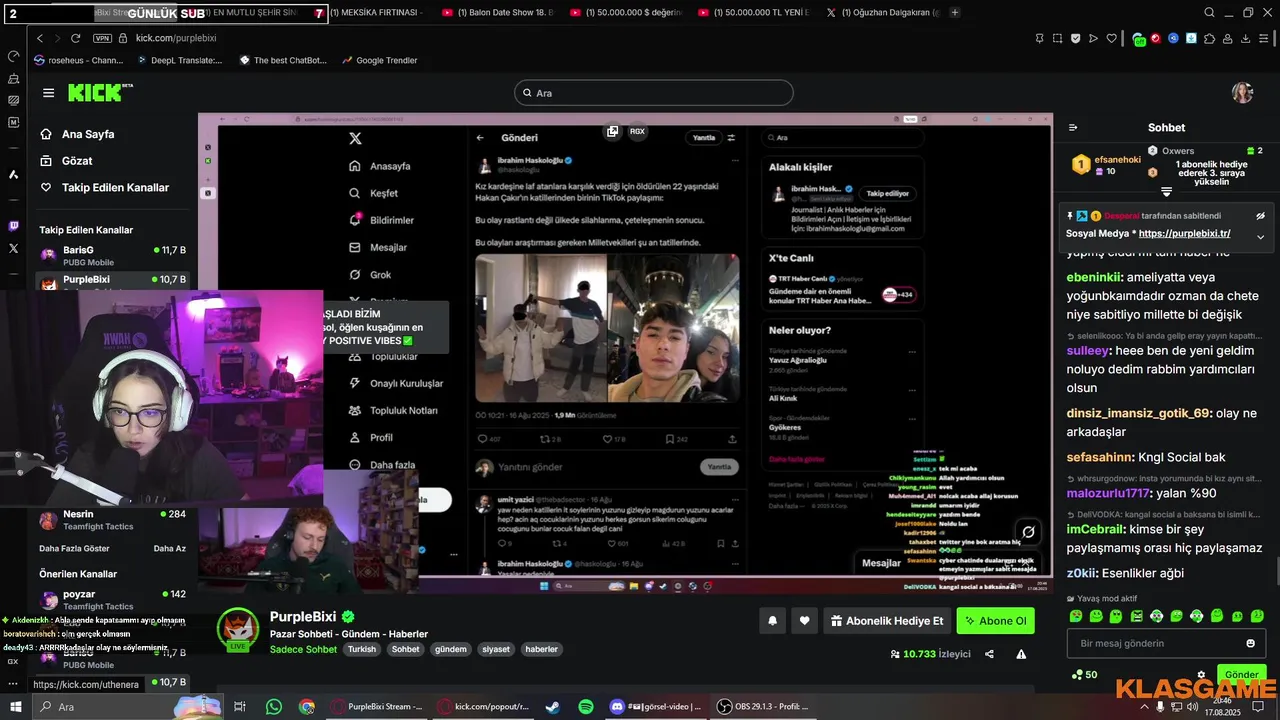The image size is (1280, 720).
Task: Open a new browser tab
Action: tap(955, 12)
